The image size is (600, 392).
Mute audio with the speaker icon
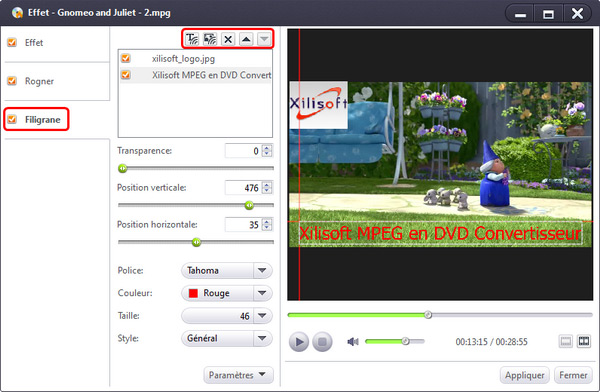point(353,341)
